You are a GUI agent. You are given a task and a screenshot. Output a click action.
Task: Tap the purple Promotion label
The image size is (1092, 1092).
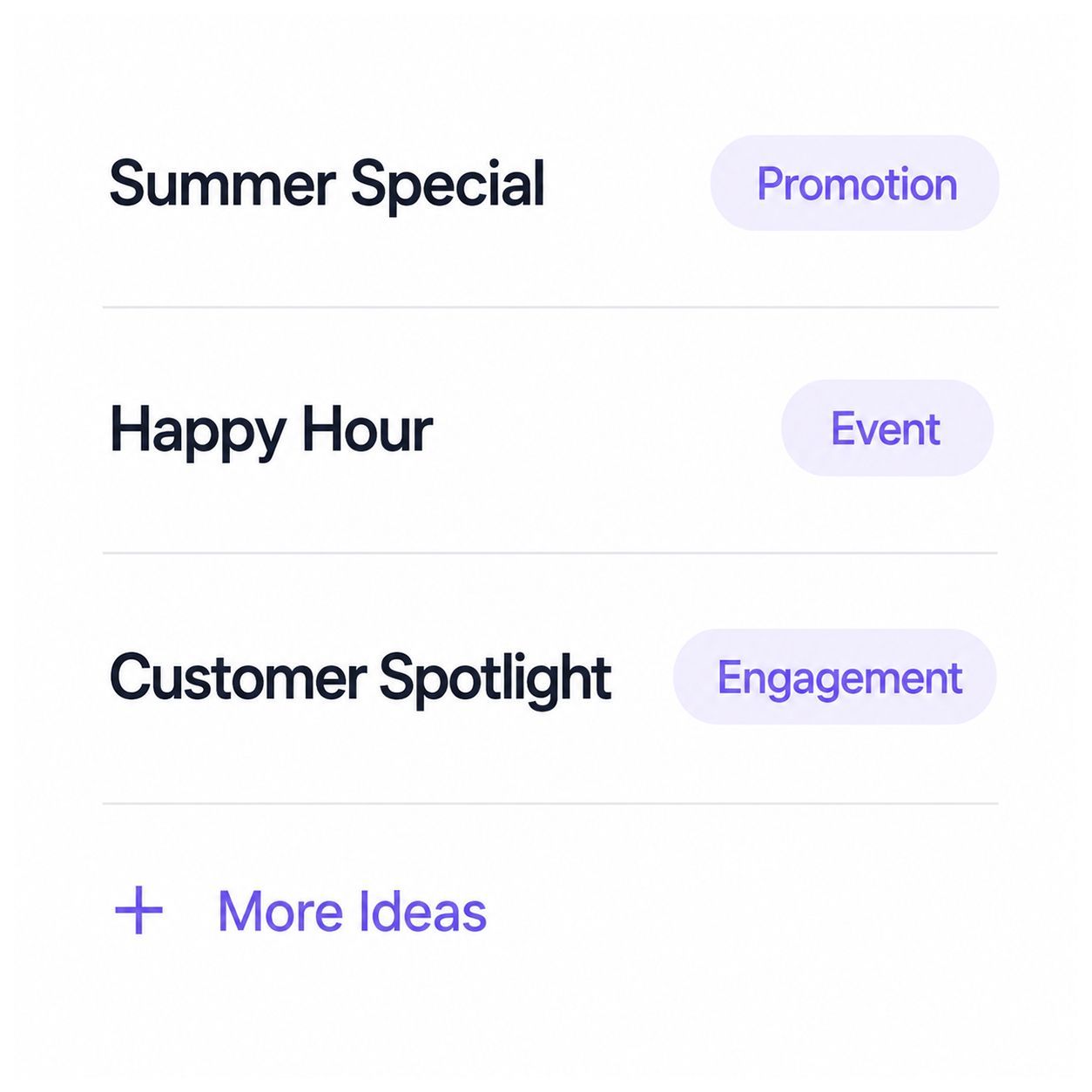(x=857, y=185)
